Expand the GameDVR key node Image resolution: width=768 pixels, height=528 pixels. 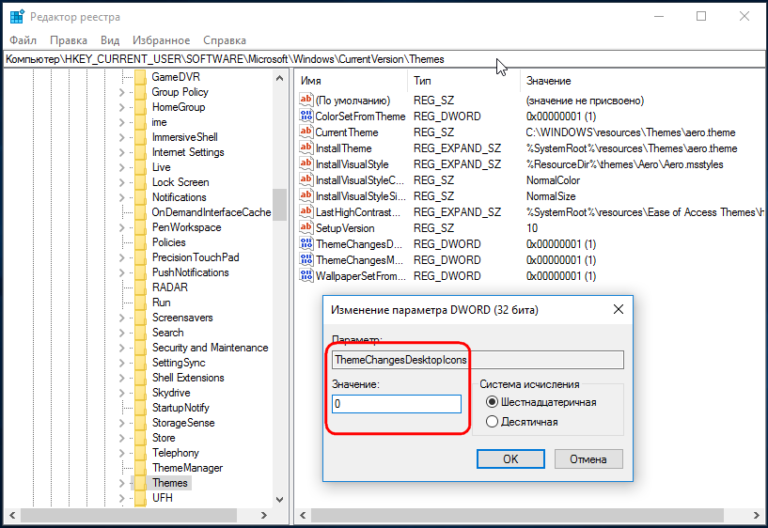(122, 77)
